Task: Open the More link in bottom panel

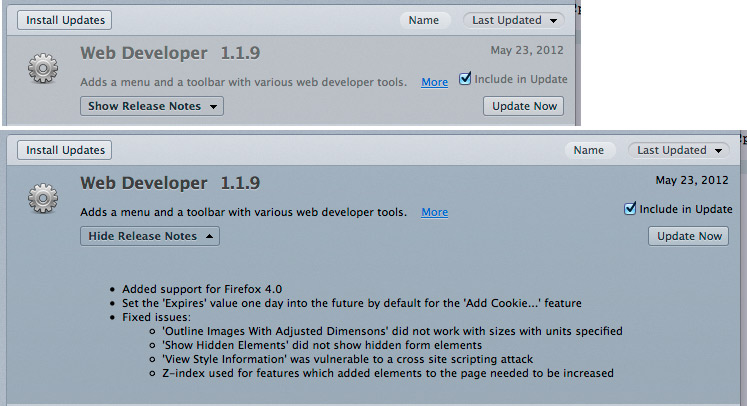Action: (434, 212)
